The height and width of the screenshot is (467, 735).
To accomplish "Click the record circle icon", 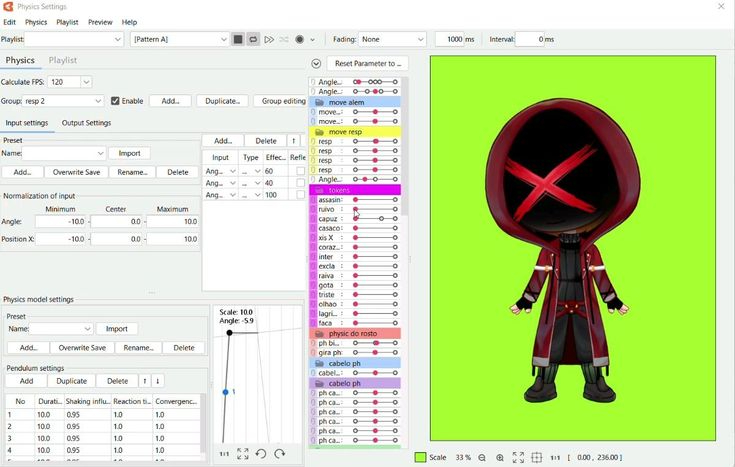I will click(299, 40).
